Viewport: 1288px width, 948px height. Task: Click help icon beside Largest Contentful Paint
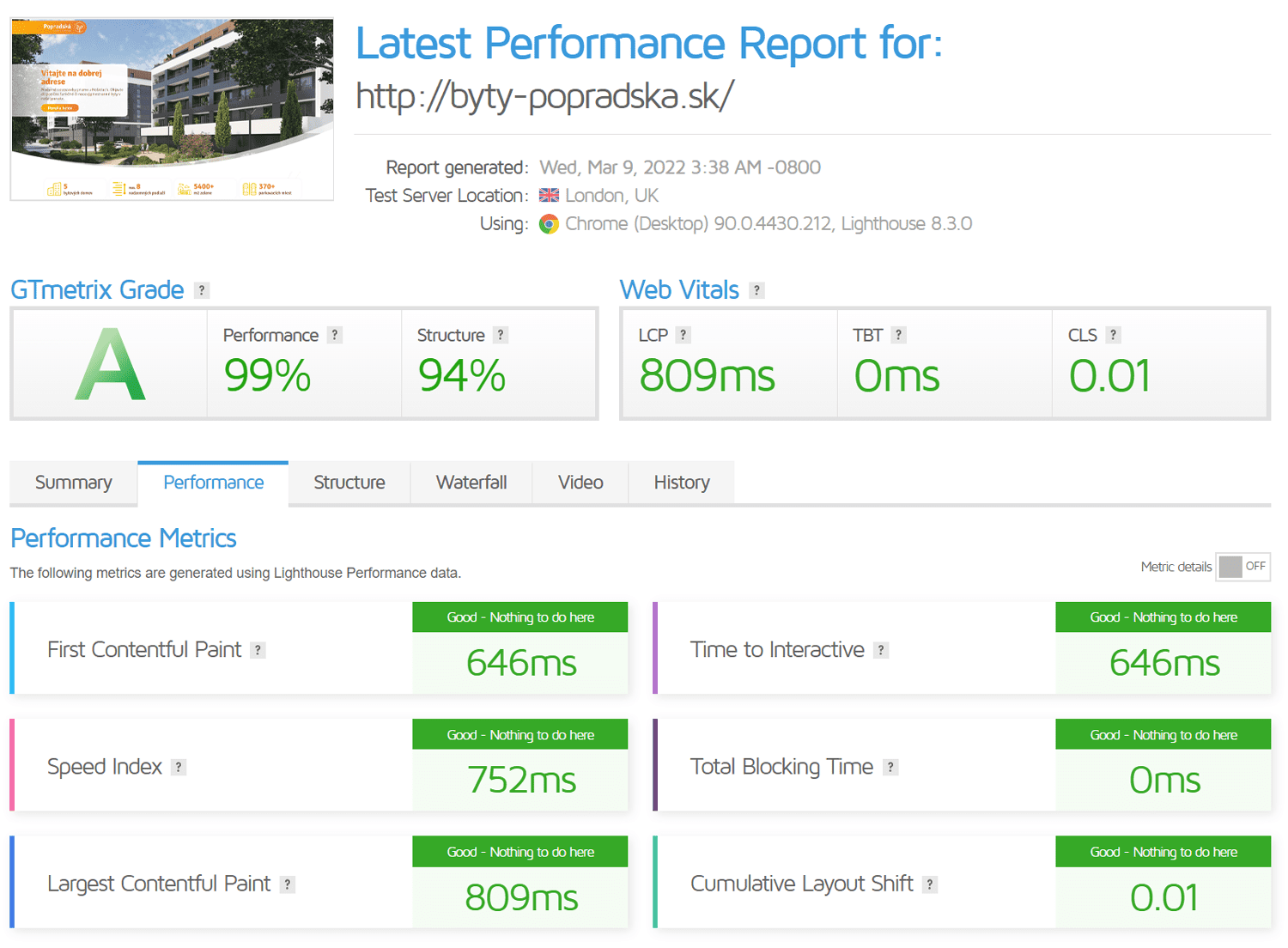click(x=288, y=884)
